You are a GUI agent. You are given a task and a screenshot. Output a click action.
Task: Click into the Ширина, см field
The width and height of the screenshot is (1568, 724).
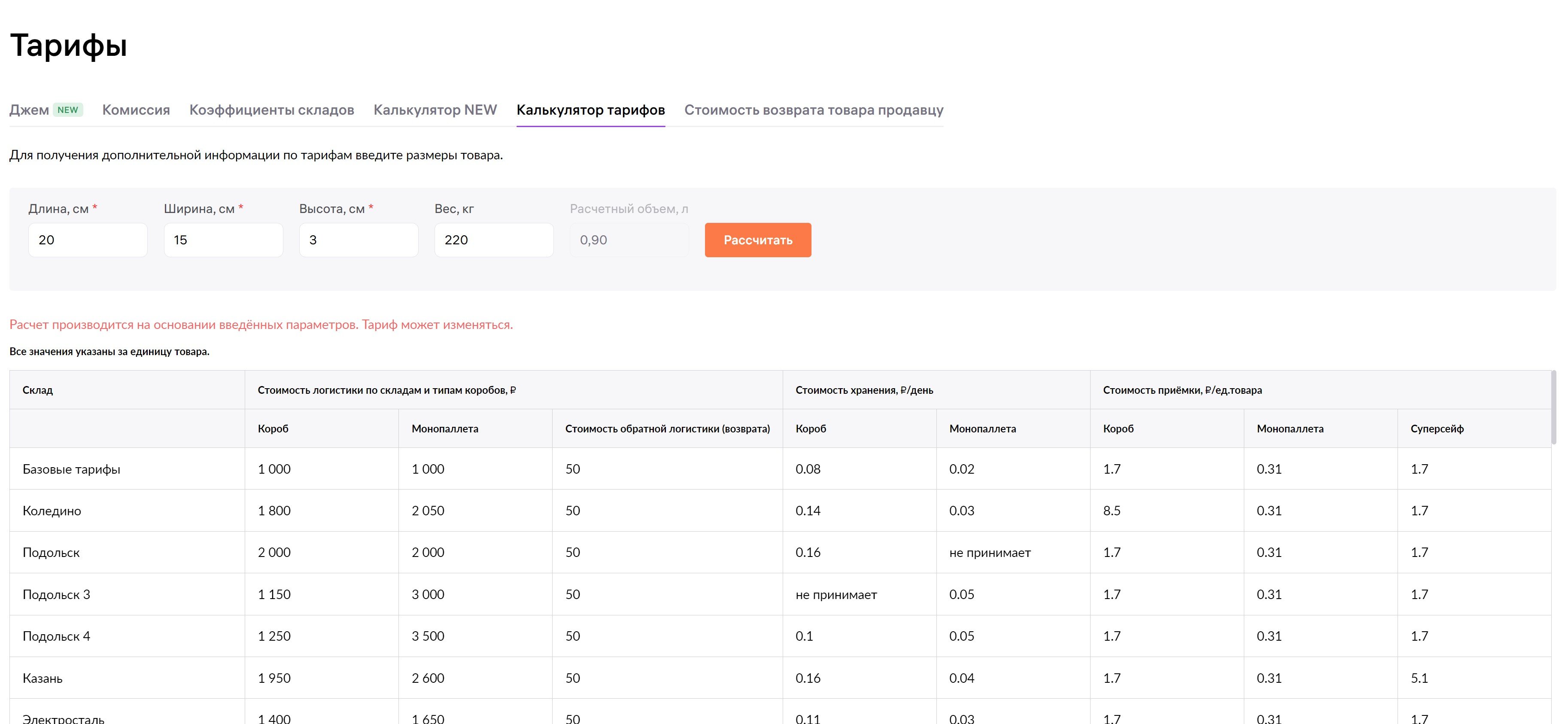click(x=223, y=240)
